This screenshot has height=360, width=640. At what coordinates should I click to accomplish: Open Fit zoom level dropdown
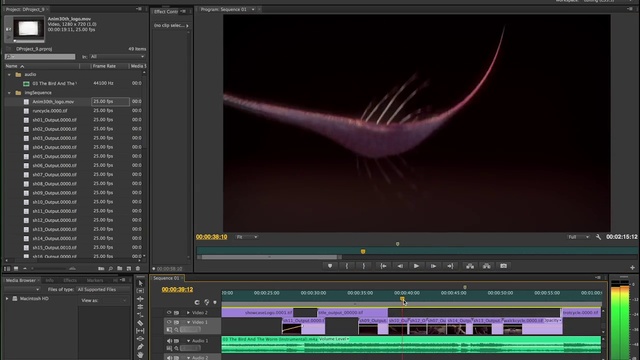click(x=246, y=237)
